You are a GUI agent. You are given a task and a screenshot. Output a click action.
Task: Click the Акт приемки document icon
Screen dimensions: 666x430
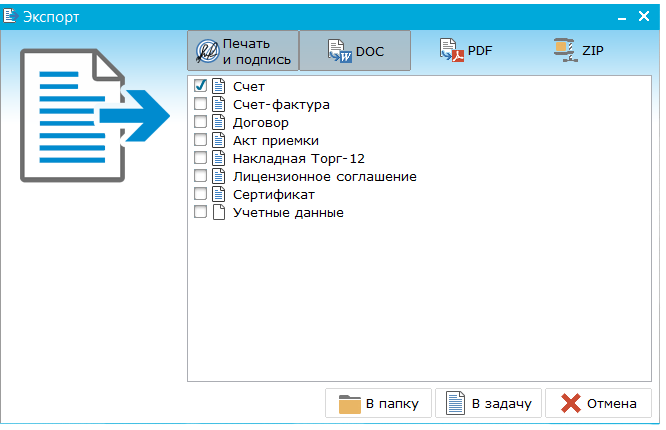(x=219, y=140)
